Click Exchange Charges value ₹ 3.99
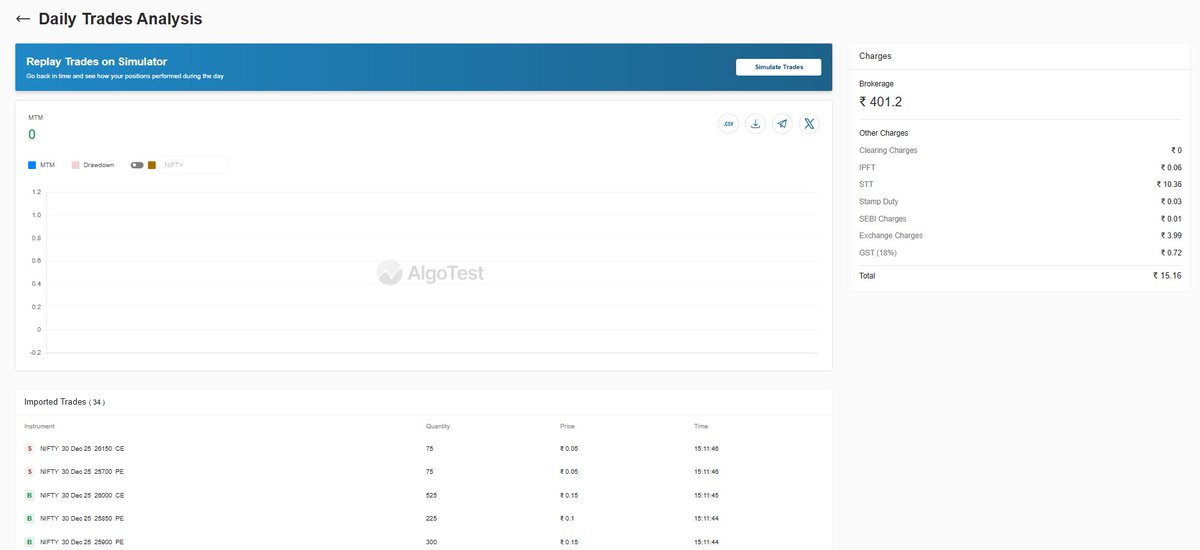1200x550 pixels. click(1171, 235)
